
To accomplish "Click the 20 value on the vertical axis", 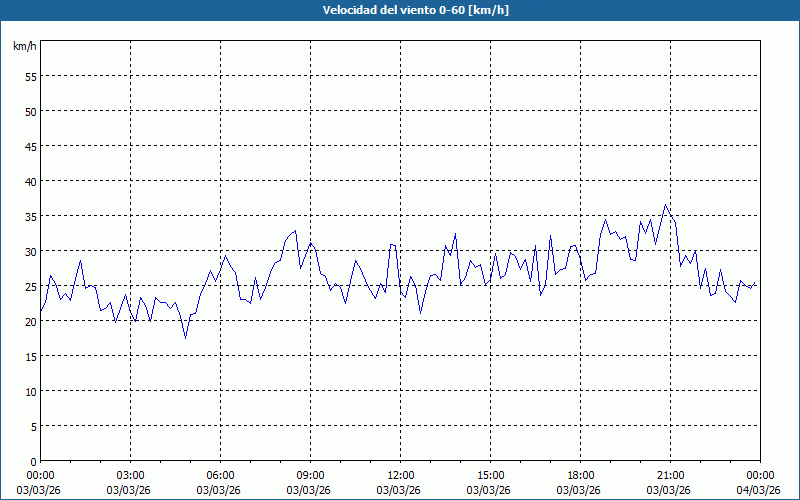I will pyautogui.click(x=30, y=321).
